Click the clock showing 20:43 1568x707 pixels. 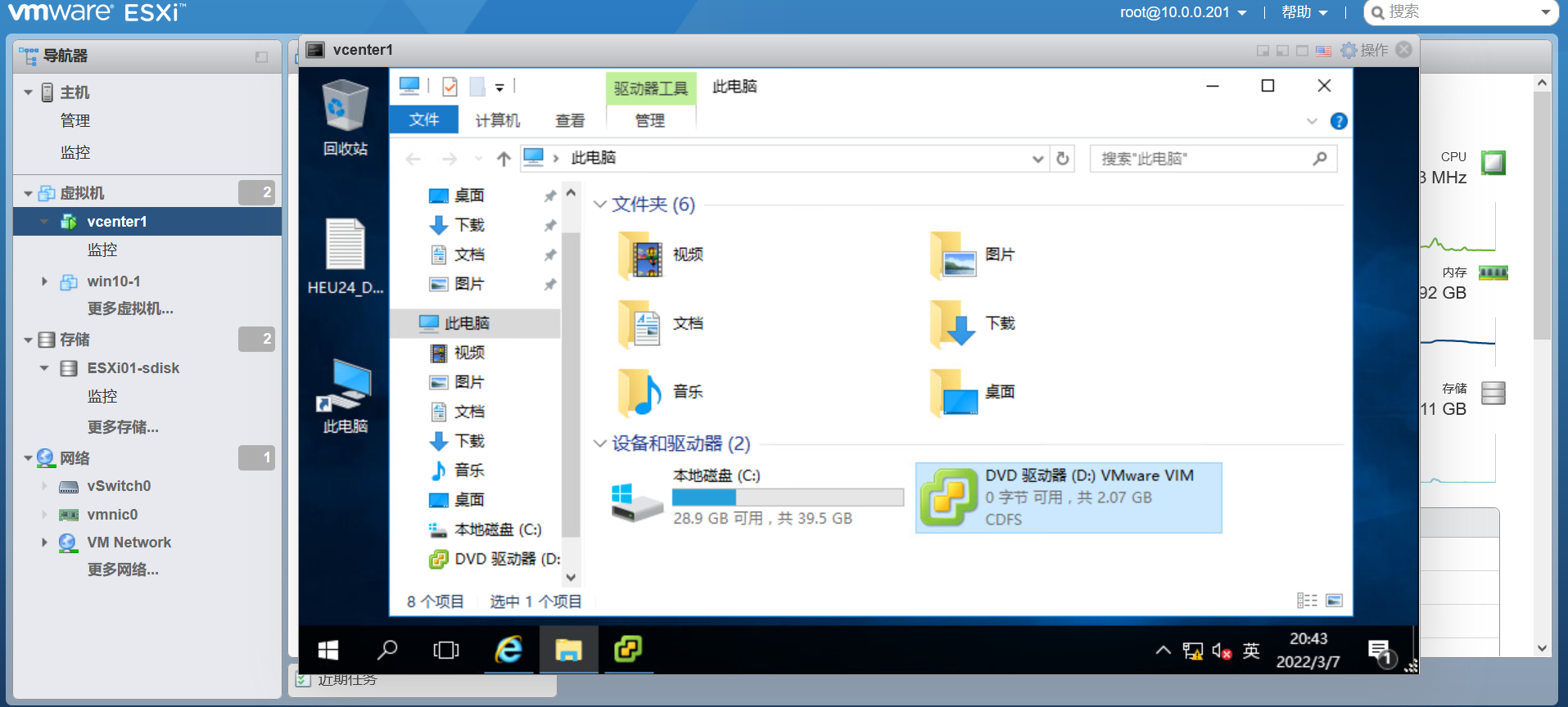1308,651
